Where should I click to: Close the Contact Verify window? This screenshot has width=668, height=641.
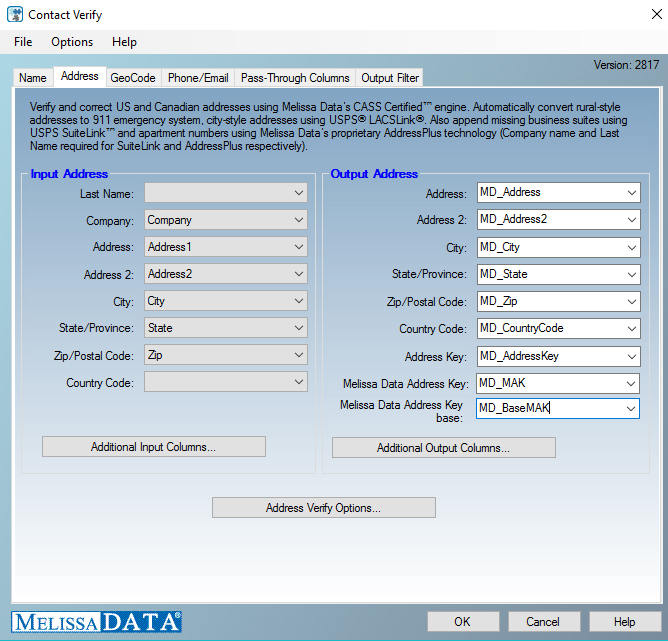click(656, 14)
